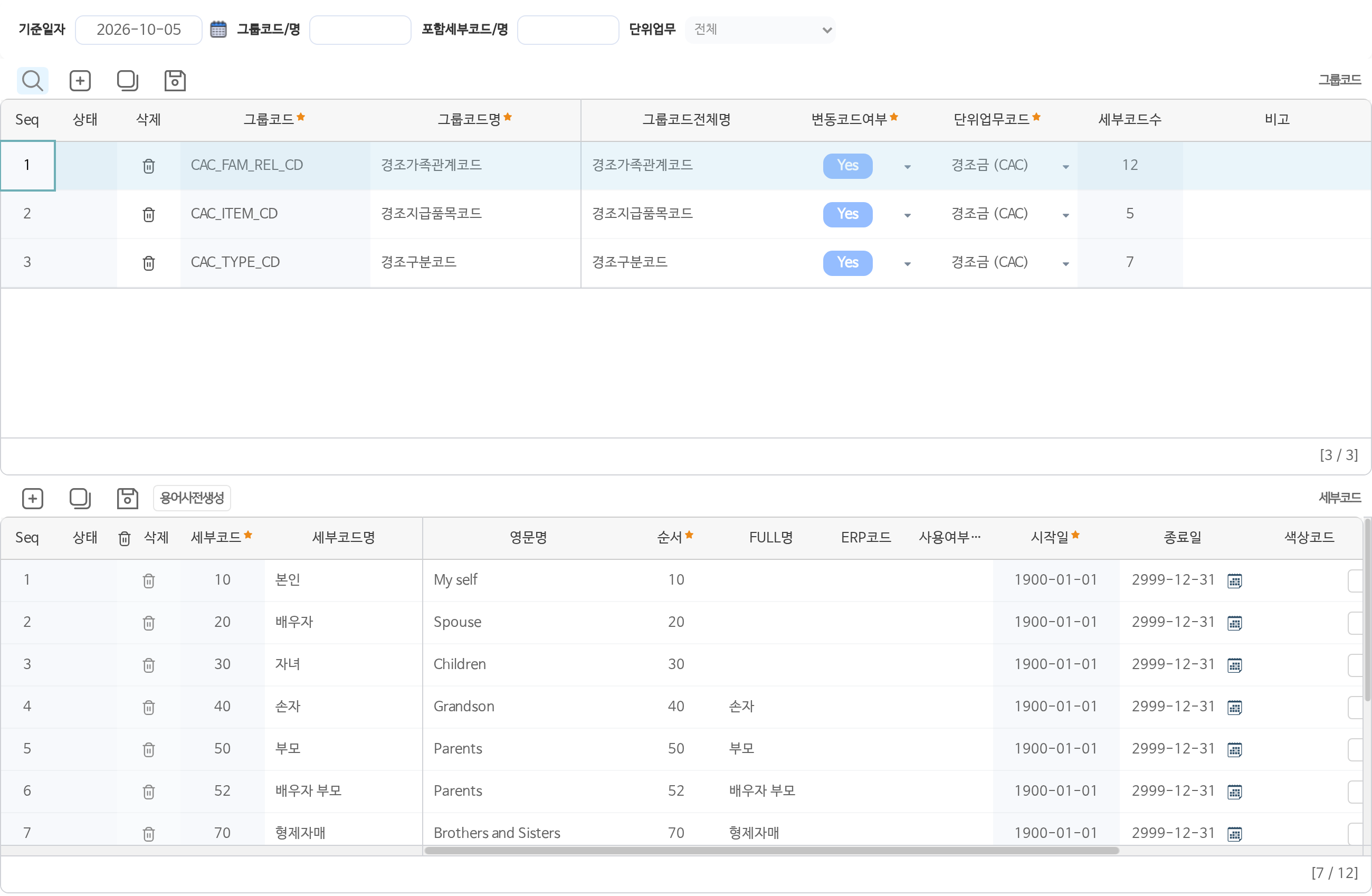1372x896 pixels.
Task: Open end date calendar for 형제자매 row
Action: (x=1235, y=834)
